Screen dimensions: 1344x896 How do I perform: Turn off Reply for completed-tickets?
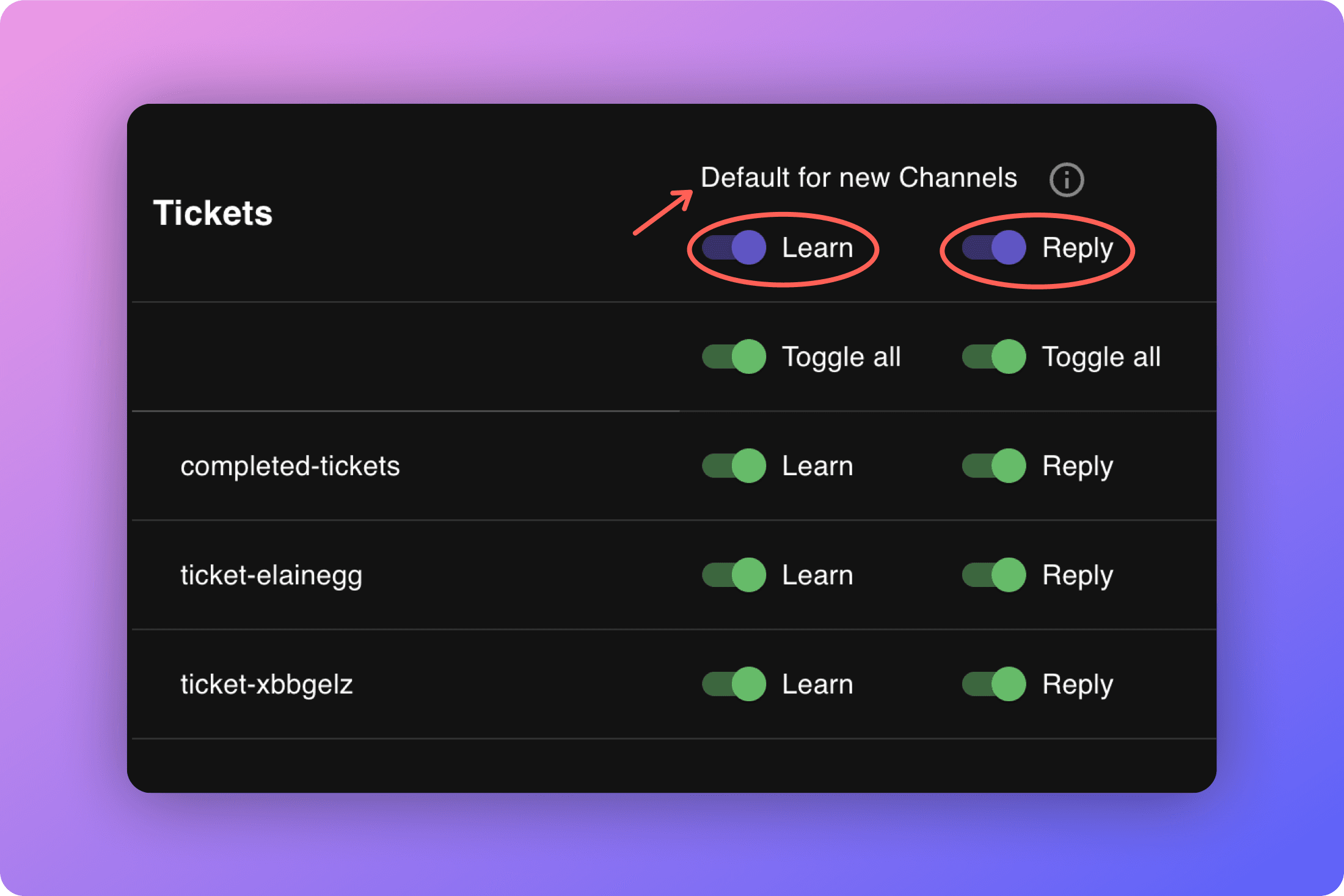993,466
